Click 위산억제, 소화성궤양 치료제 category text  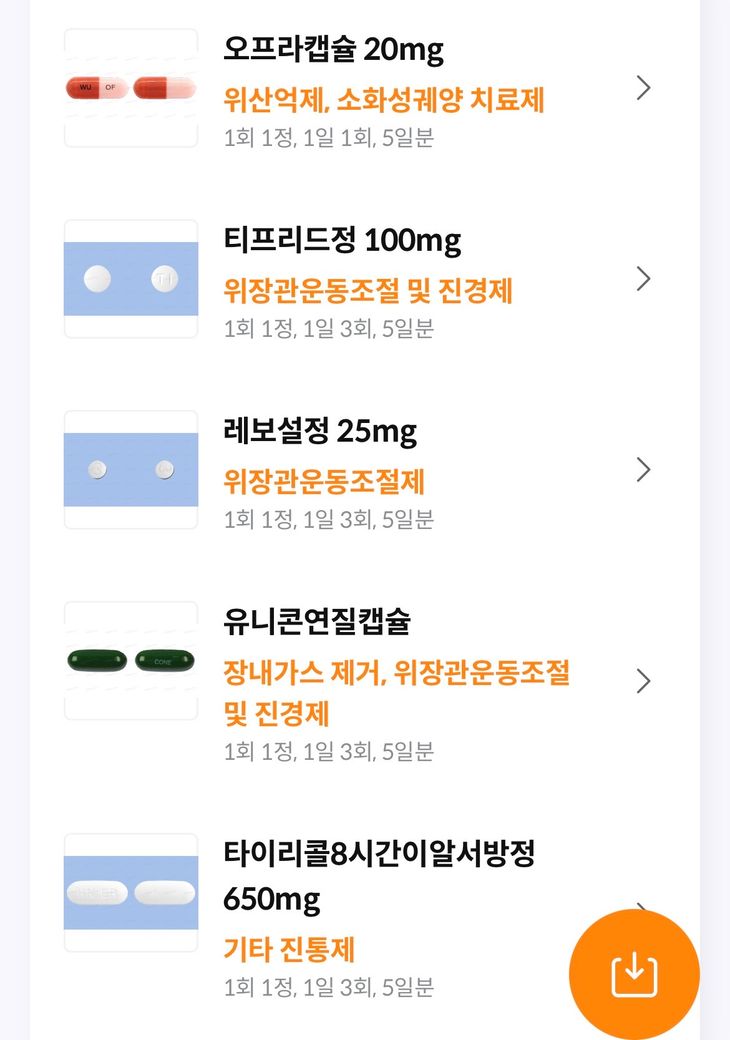384,99
